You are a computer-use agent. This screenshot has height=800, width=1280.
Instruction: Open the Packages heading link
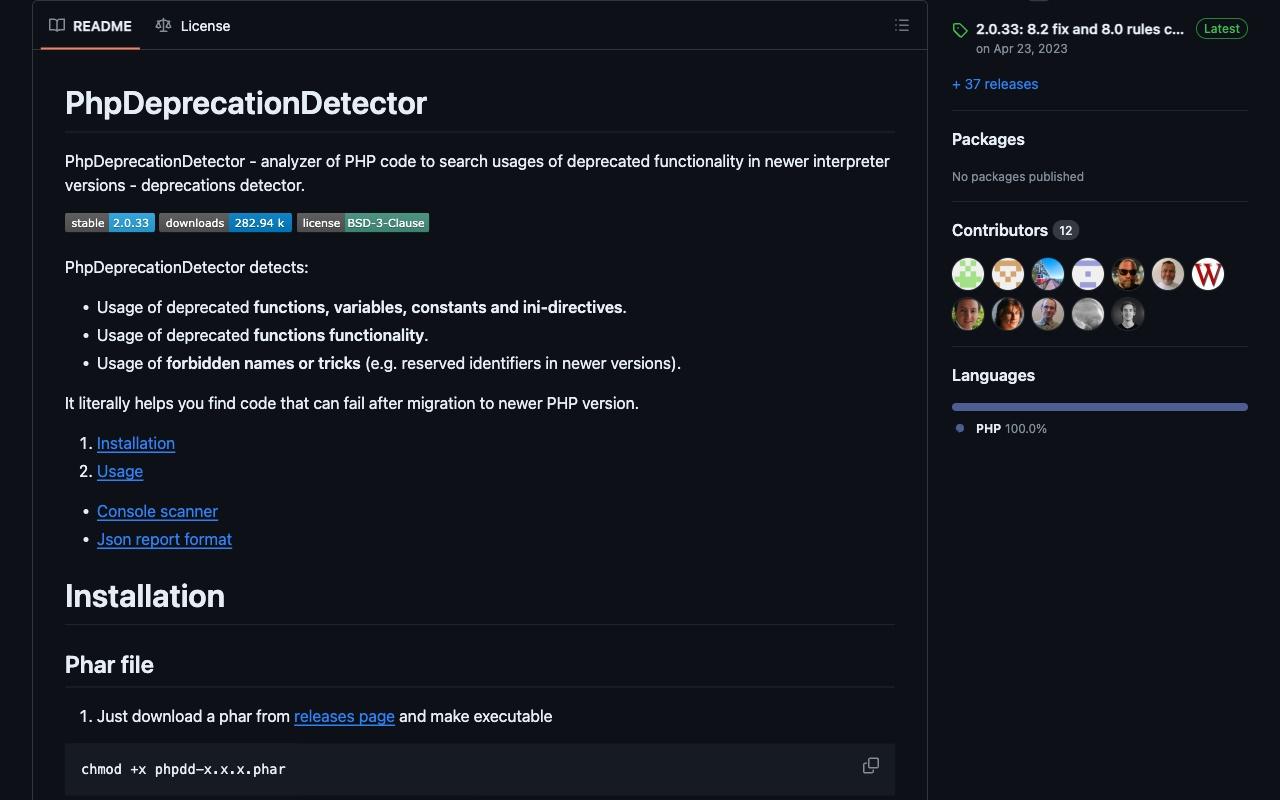[x=988, y=139]
